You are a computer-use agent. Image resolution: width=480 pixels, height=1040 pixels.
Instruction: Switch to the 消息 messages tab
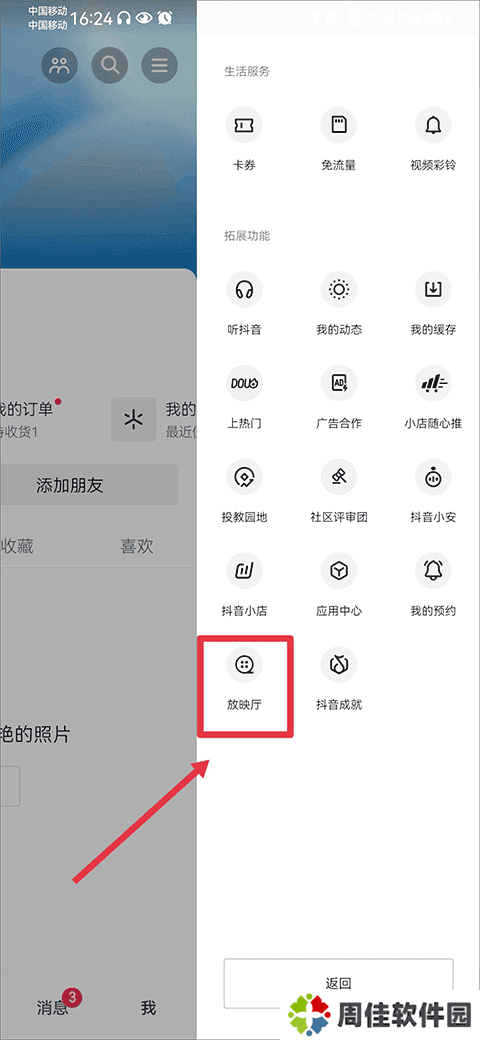pos(52,1008)
